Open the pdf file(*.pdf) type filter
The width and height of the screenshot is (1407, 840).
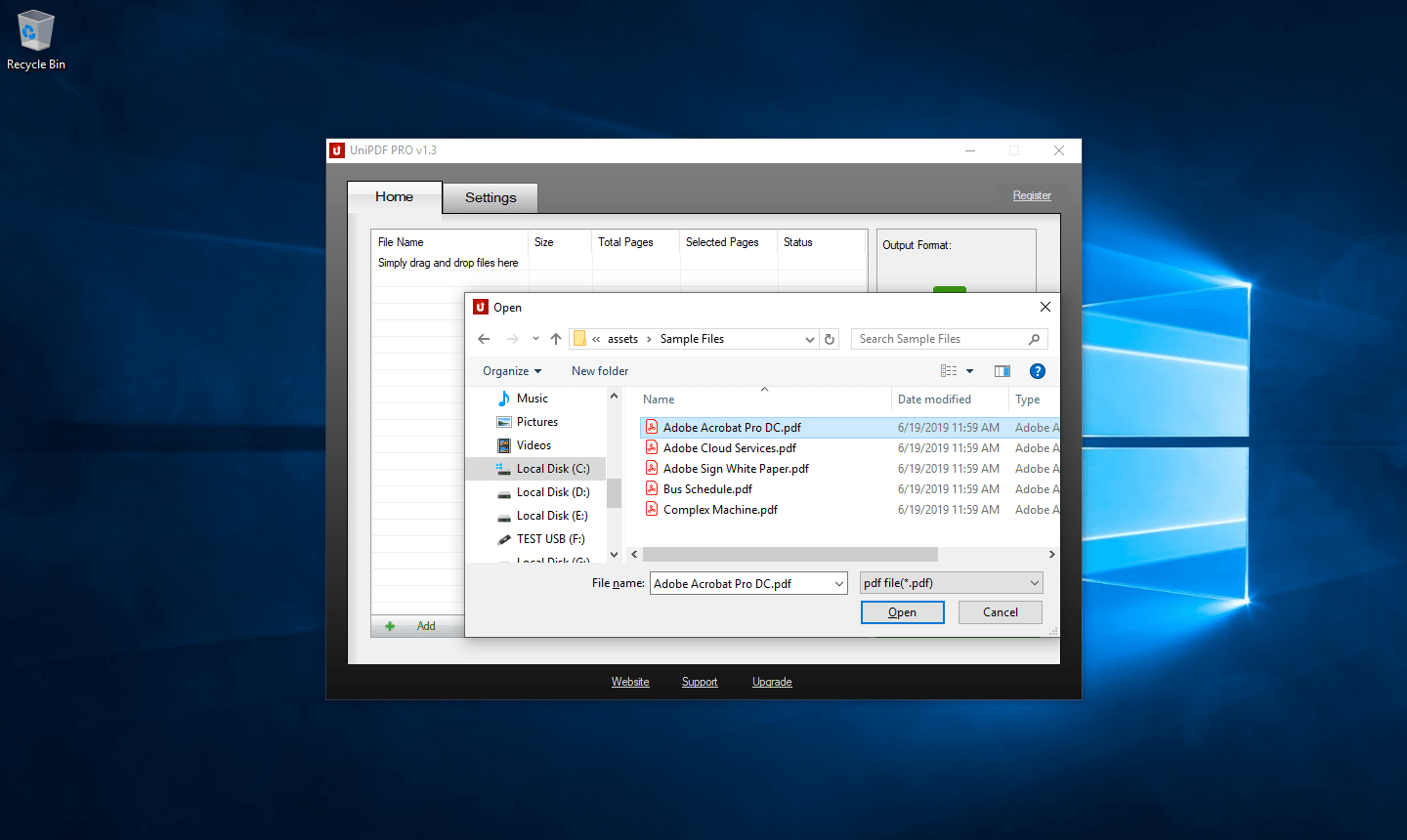tap(951, 583)
